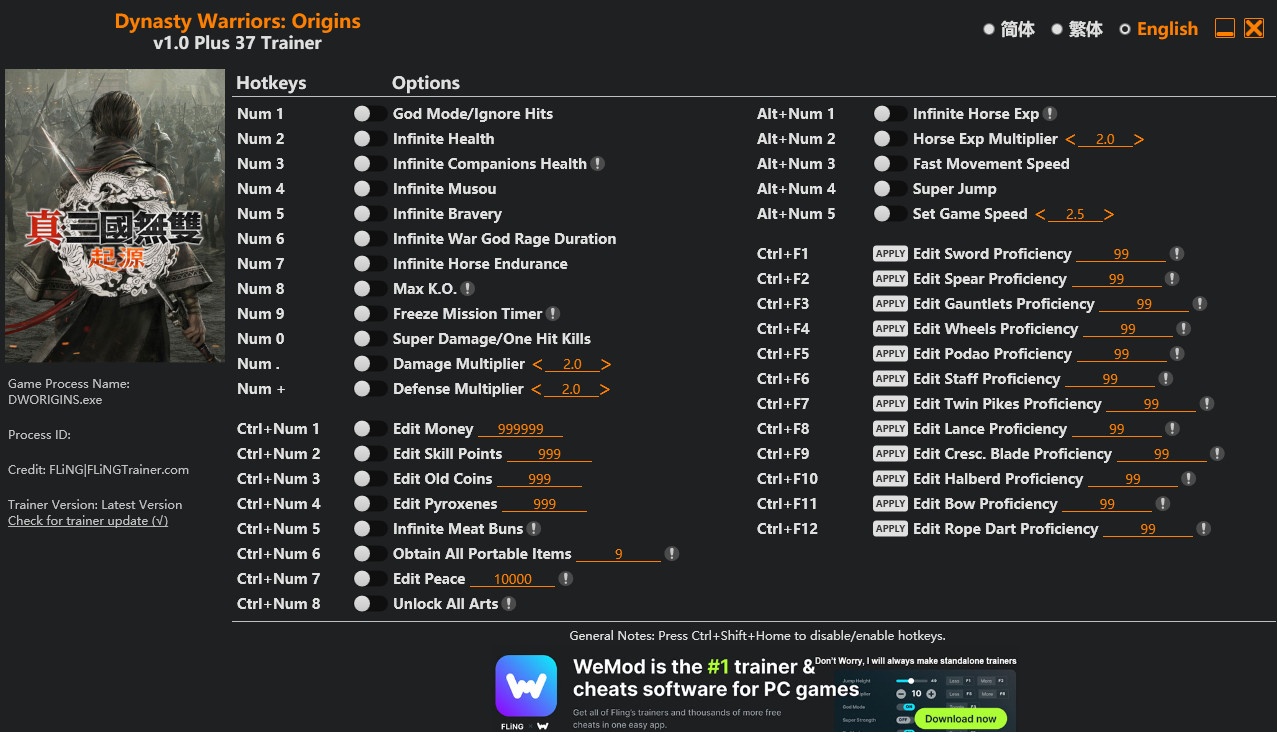1277x732 pixels.
Task: Toggle Infinite Musou on
Action: [x=369, y=189]
